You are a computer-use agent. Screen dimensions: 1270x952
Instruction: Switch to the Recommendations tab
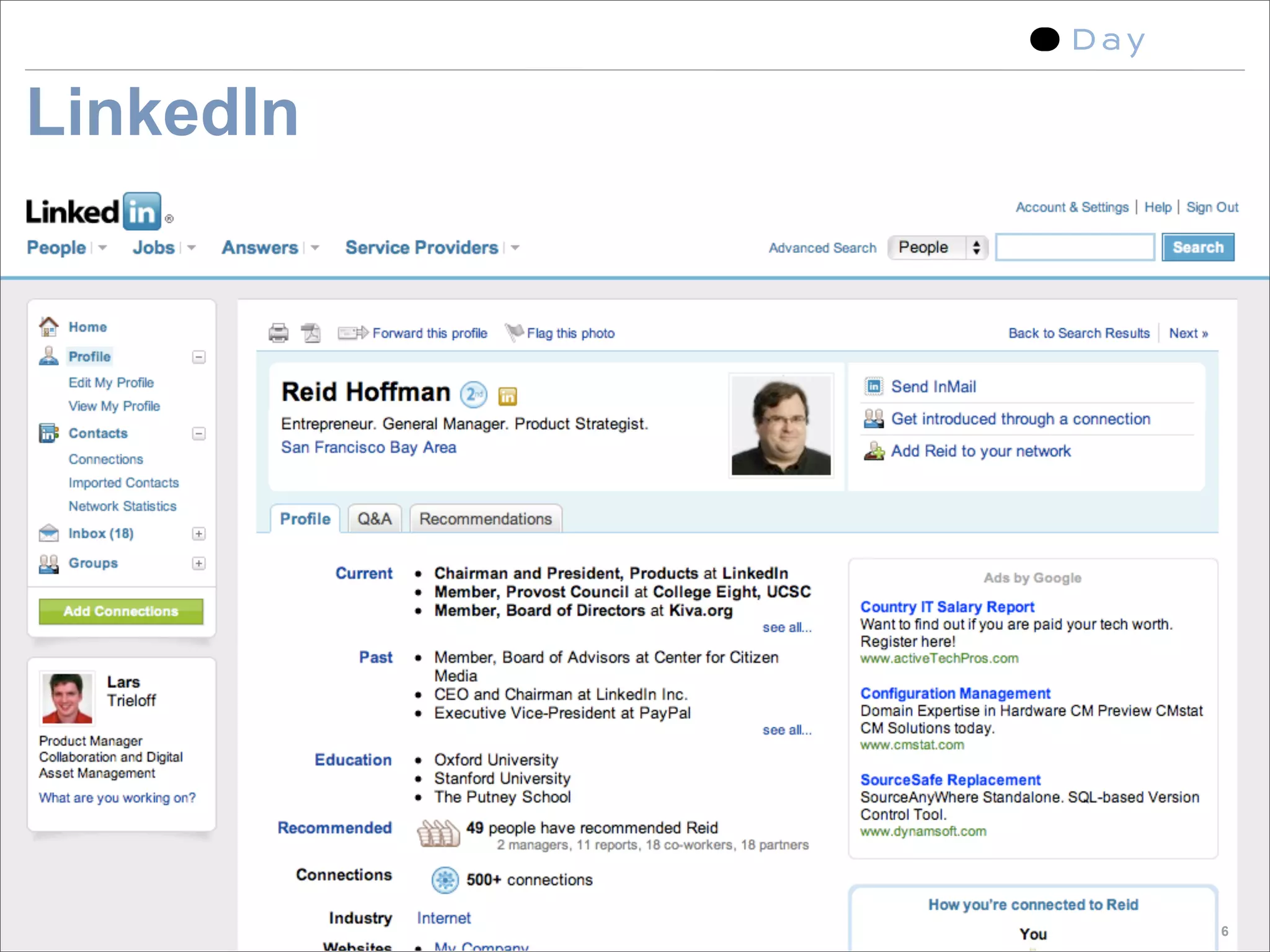(x=486, y=519)
